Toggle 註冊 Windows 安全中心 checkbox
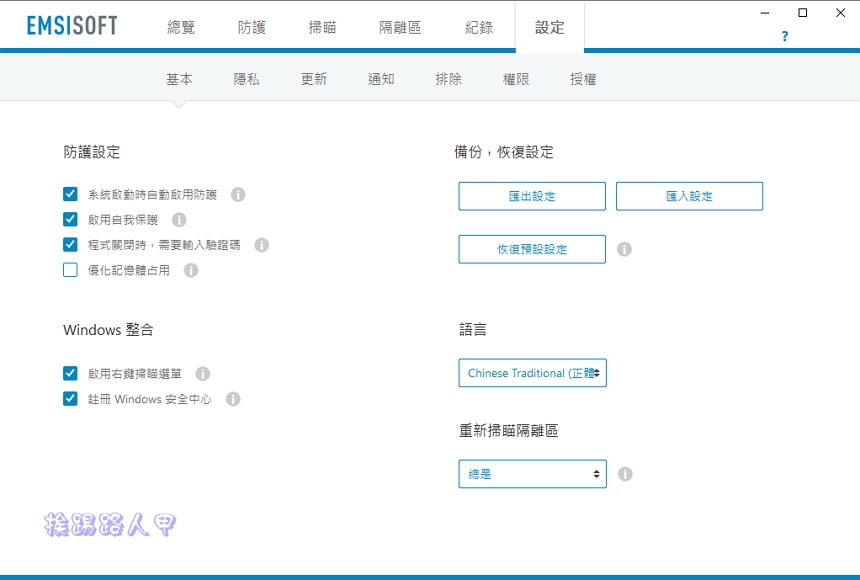 point(70,398)
